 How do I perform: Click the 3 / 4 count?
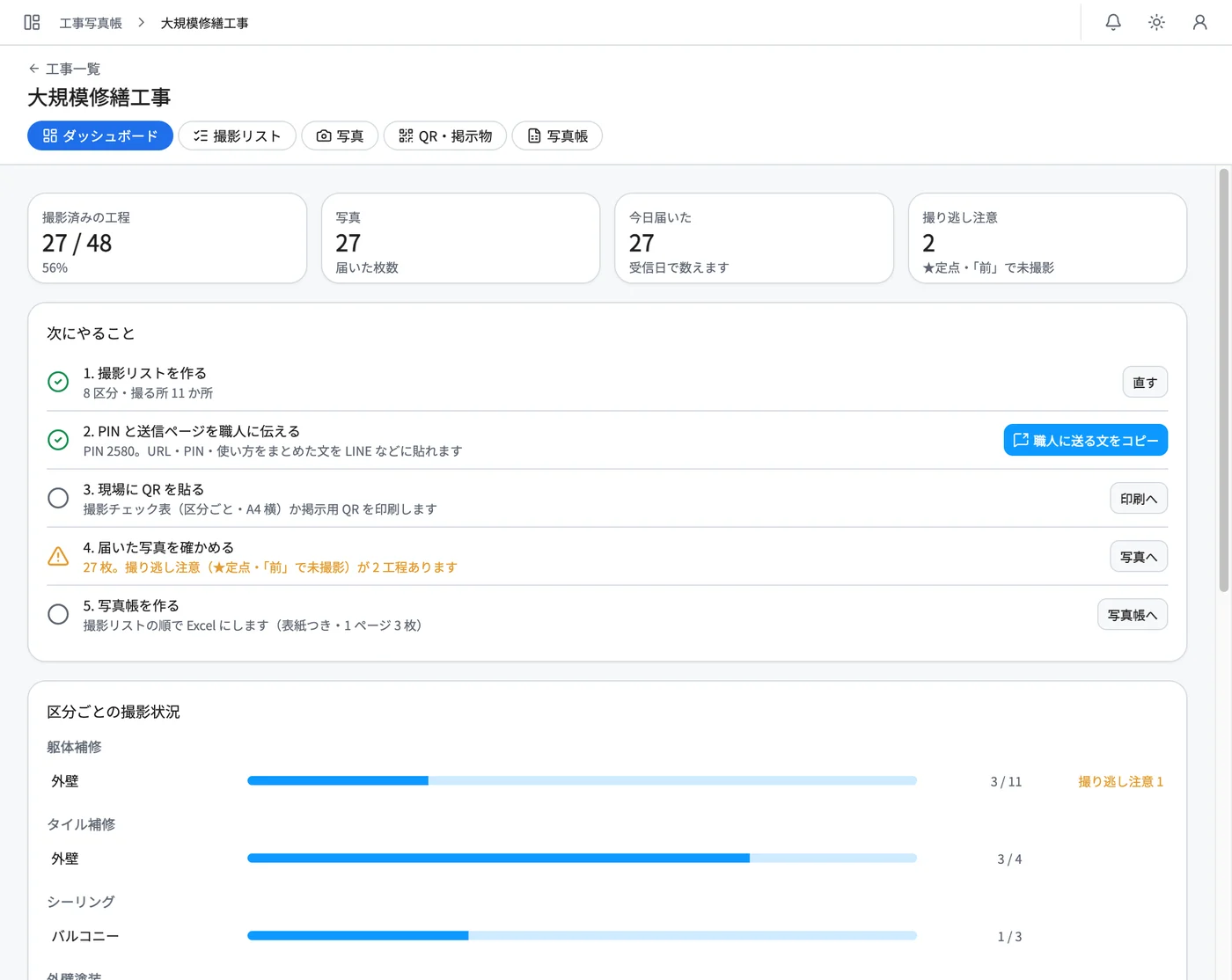(1009, 859)
